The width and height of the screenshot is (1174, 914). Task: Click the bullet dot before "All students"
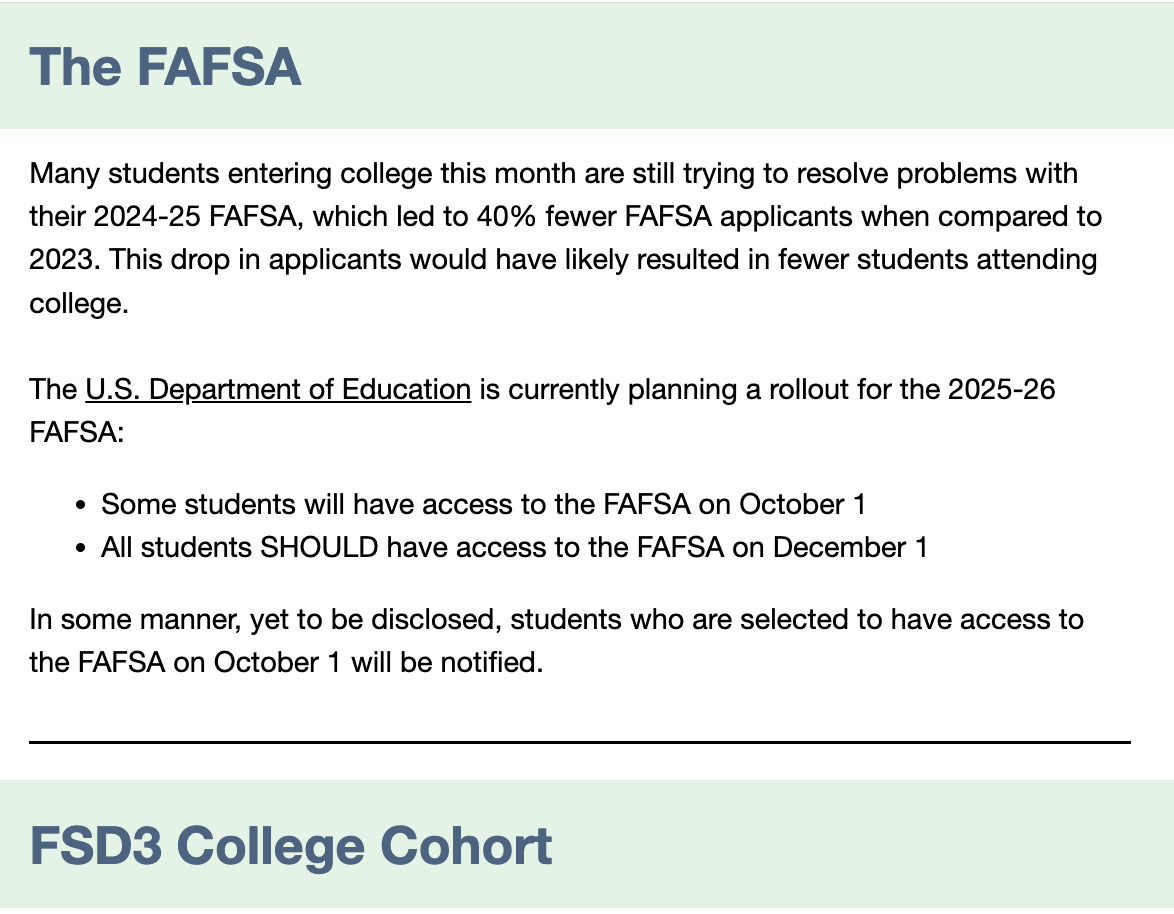tap(83, 549)
